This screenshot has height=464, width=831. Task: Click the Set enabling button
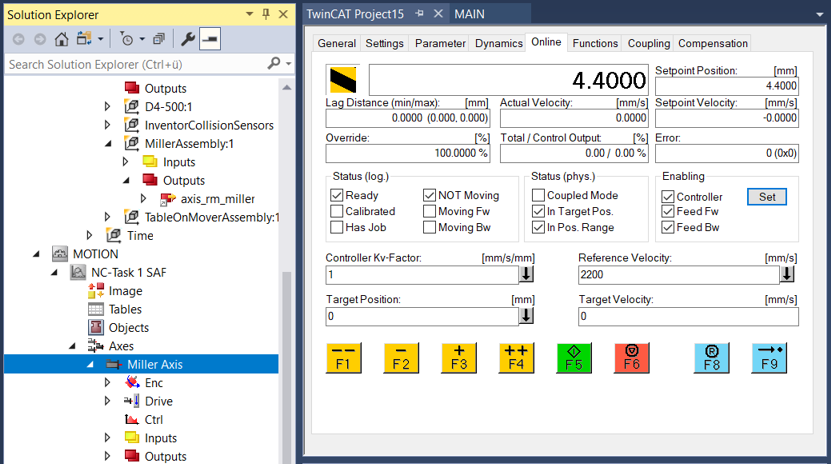coord(767,197)
